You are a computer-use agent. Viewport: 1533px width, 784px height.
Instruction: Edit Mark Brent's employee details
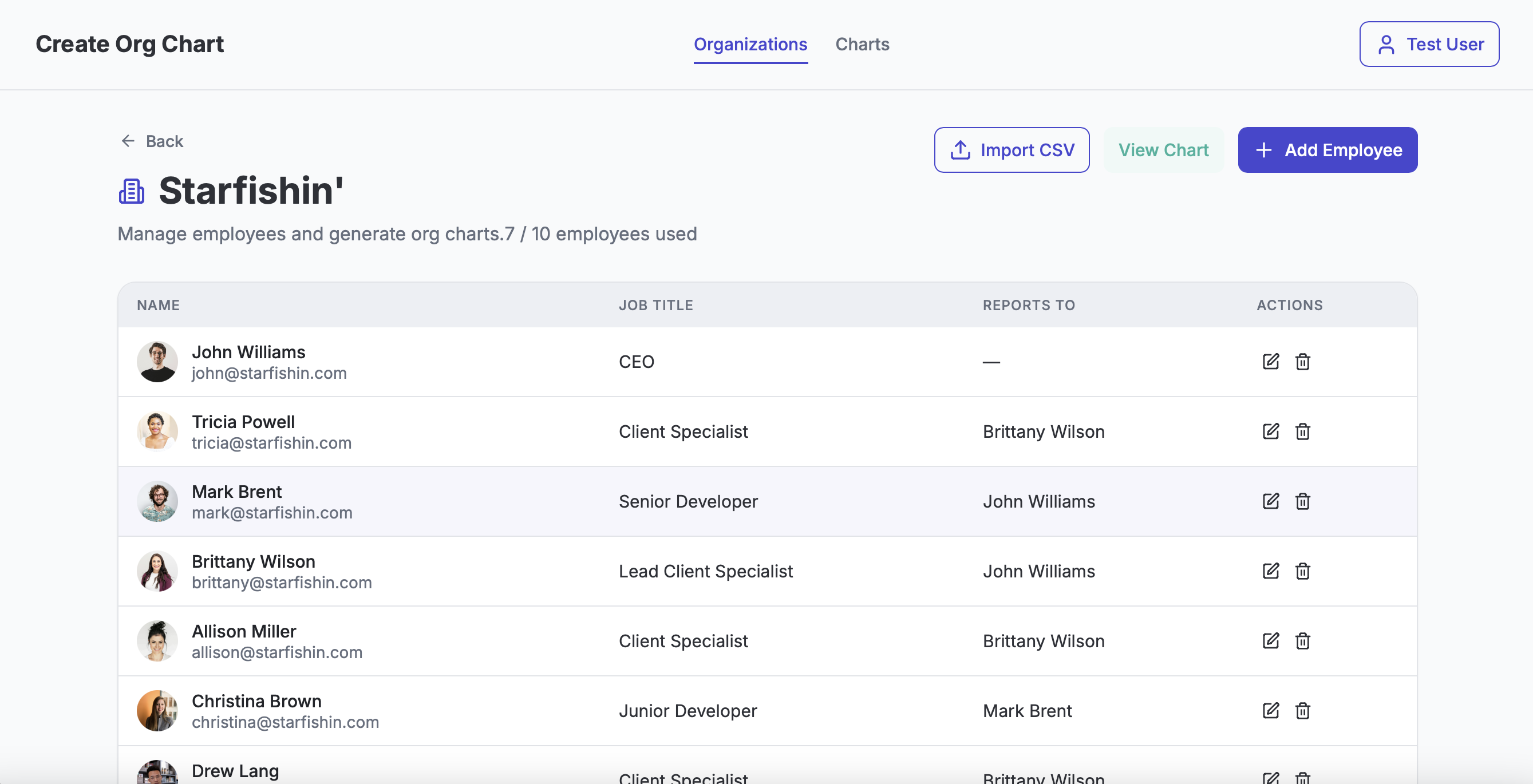coord(1270,501)
